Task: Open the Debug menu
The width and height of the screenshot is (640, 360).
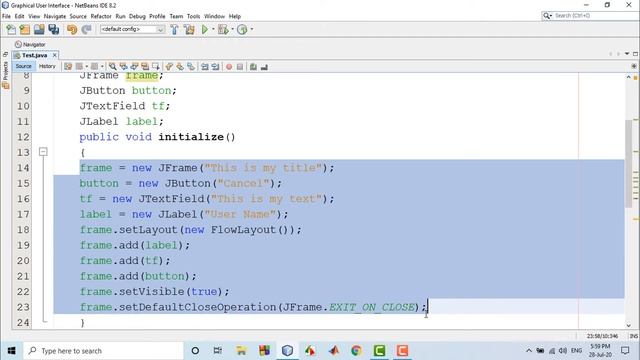Action: pyautogui.click(x=137, y=16)
